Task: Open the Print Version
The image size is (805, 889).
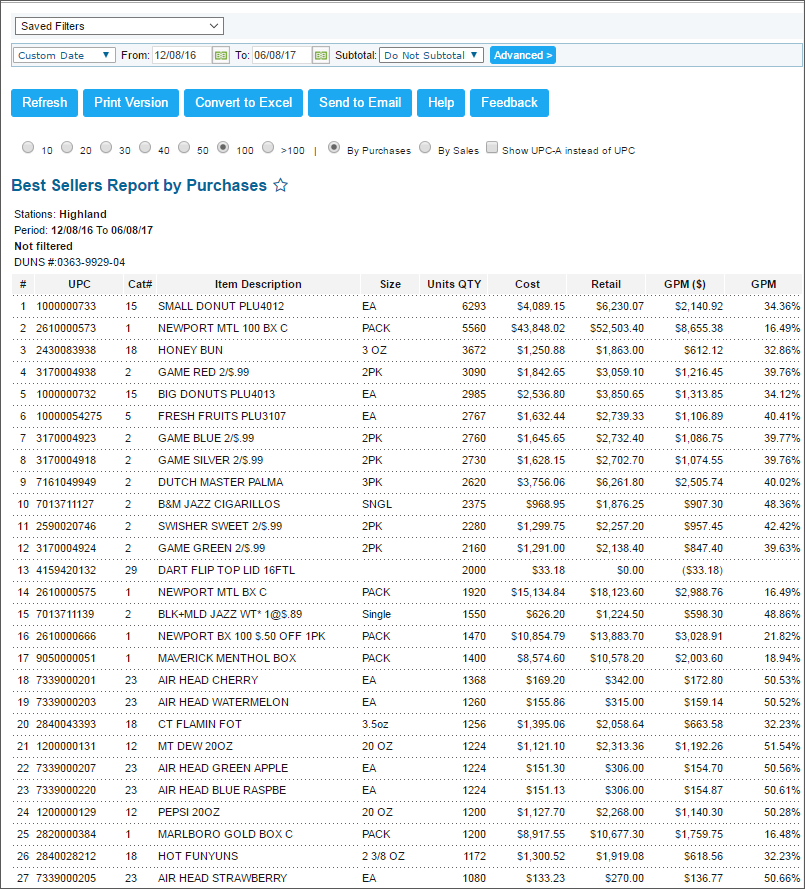Action: tap(131, 103)
